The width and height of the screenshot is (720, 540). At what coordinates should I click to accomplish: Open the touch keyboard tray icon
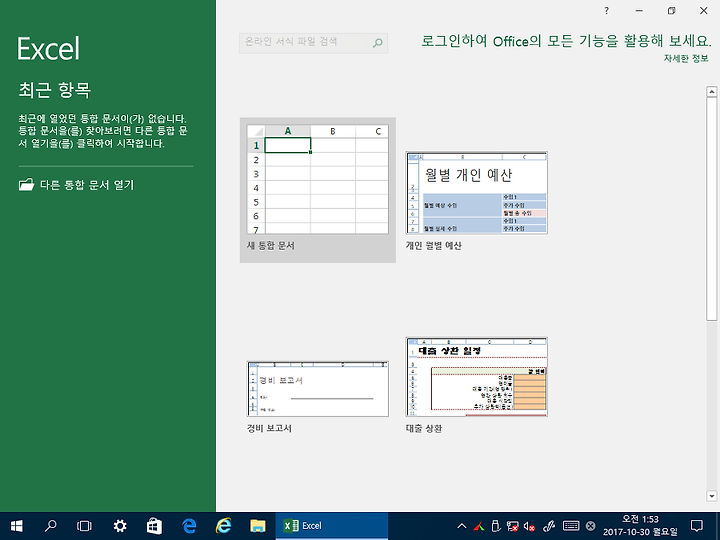click(571, 526)
